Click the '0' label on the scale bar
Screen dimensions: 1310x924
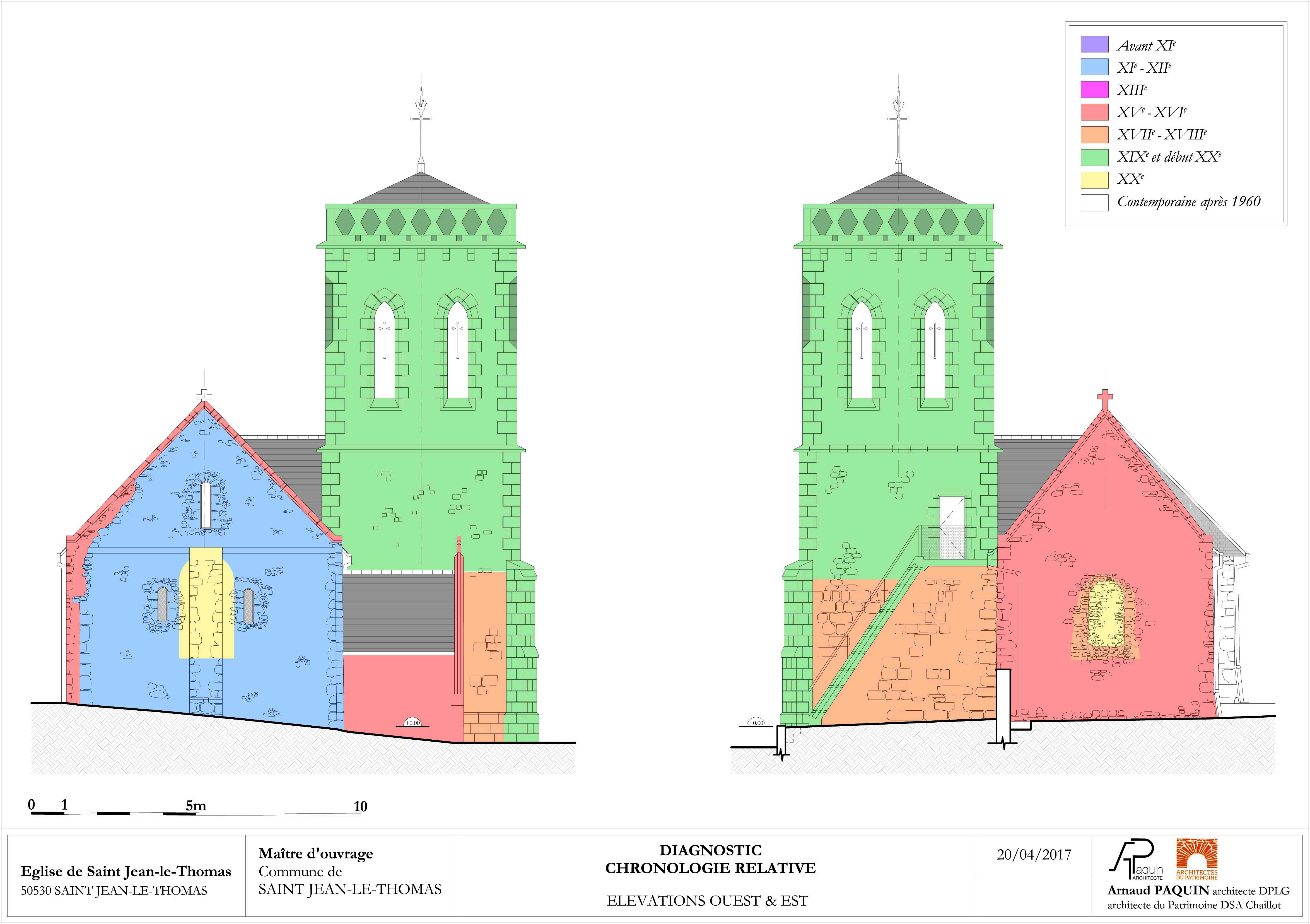coord(32,805)
